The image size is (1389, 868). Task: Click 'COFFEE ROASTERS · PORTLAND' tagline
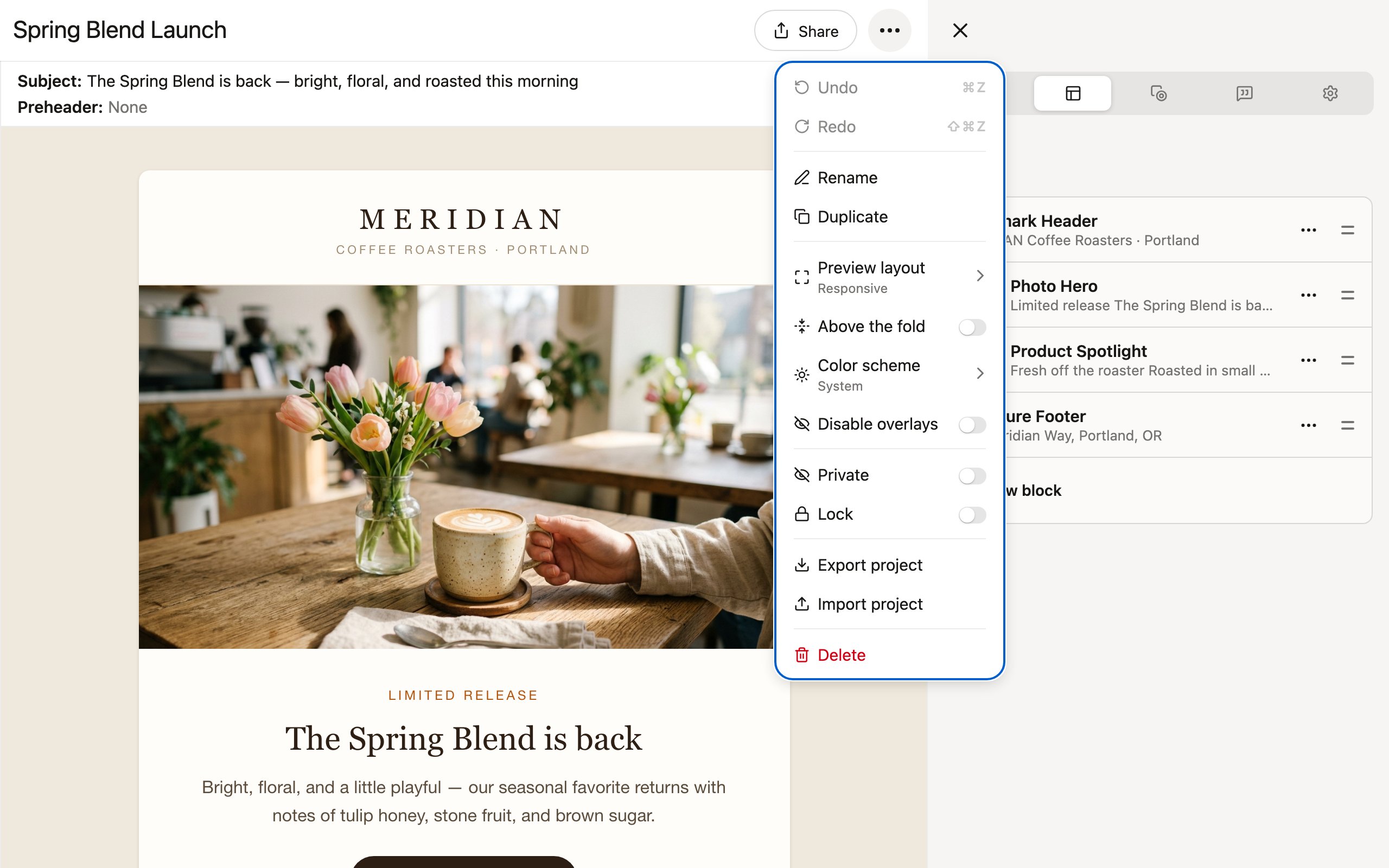click(463, 250)
